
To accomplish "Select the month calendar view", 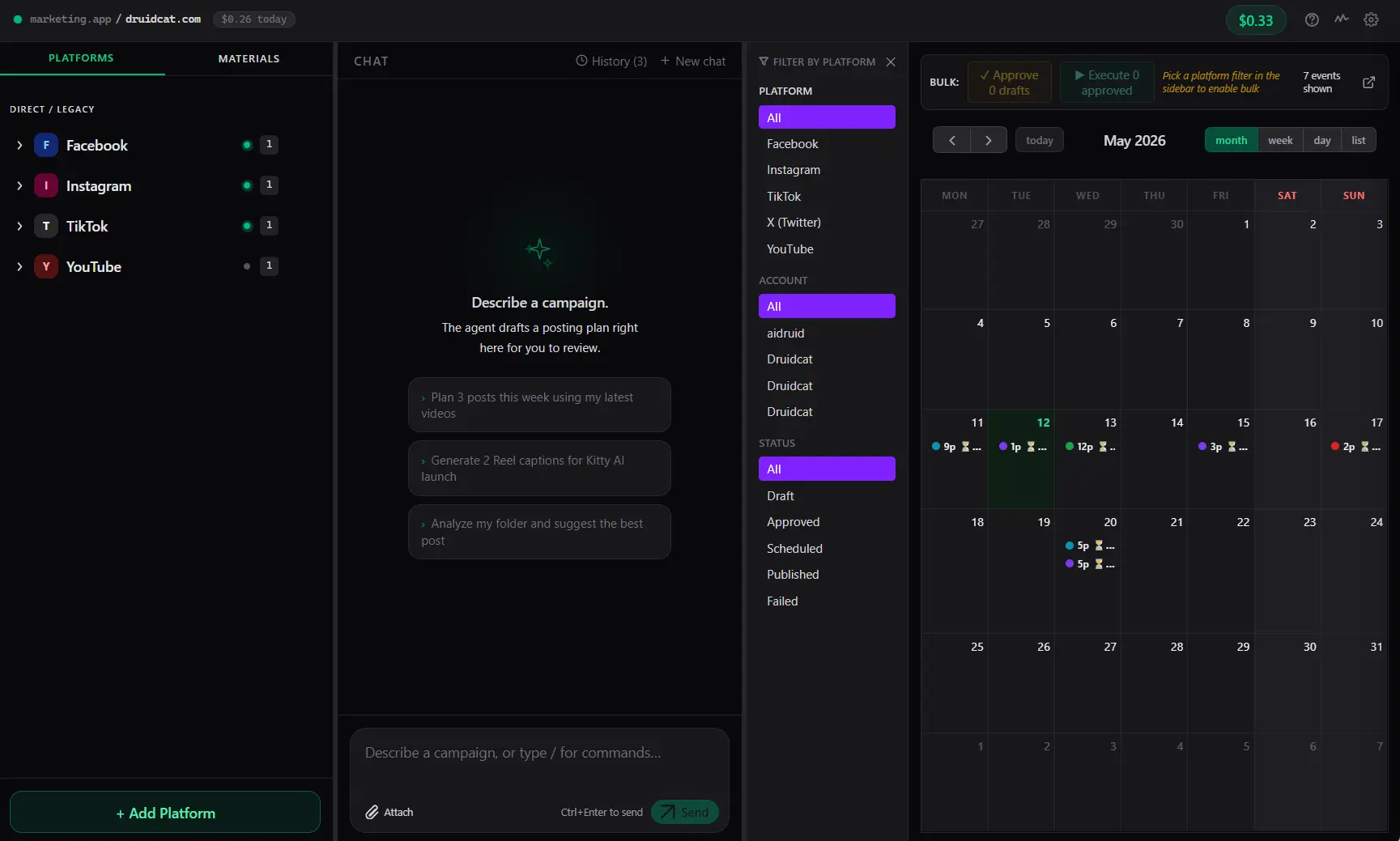I will (x=1231, y=140).
